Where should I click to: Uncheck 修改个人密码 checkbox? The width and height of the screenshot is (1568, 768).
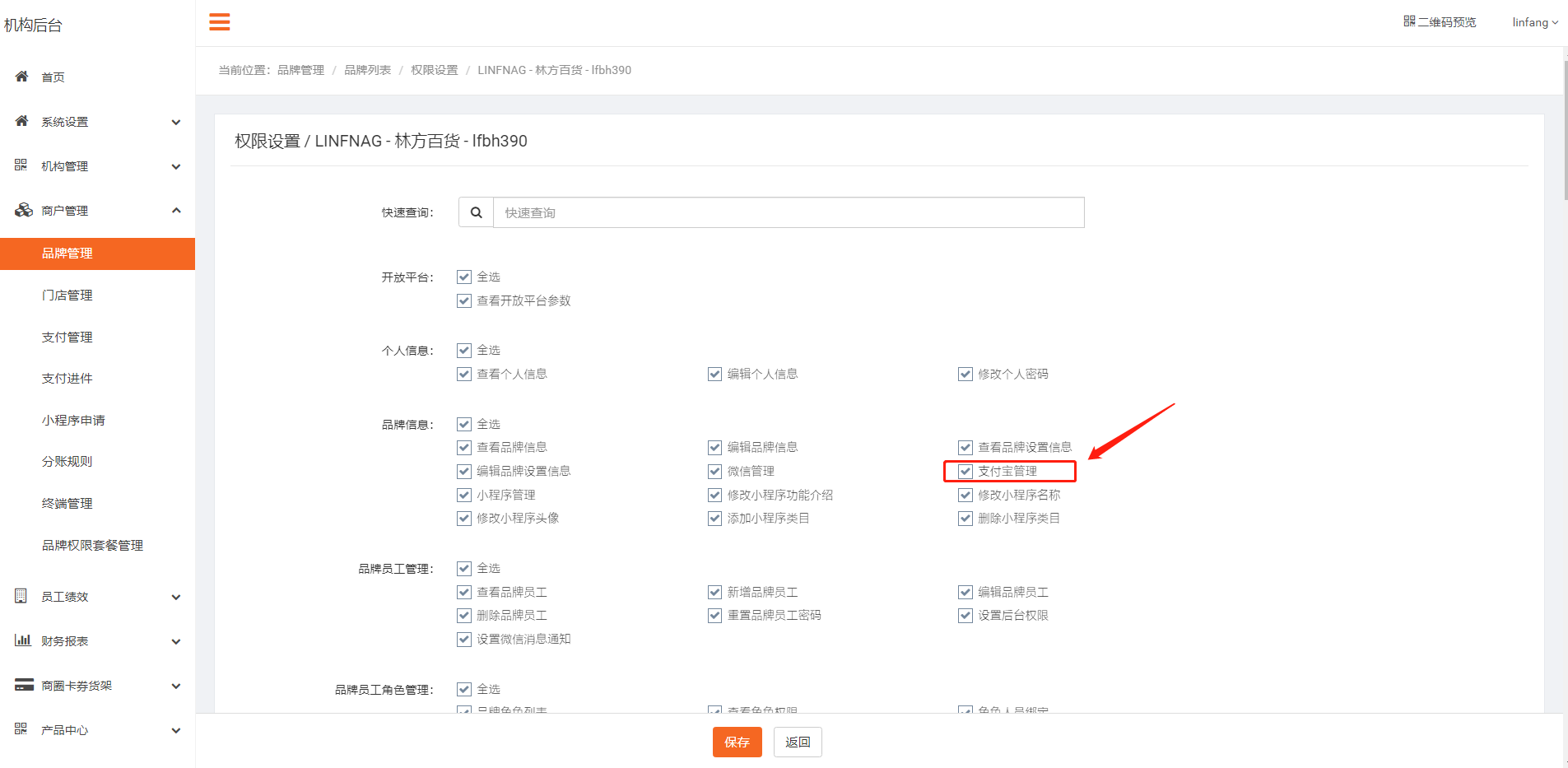point(965,374)
